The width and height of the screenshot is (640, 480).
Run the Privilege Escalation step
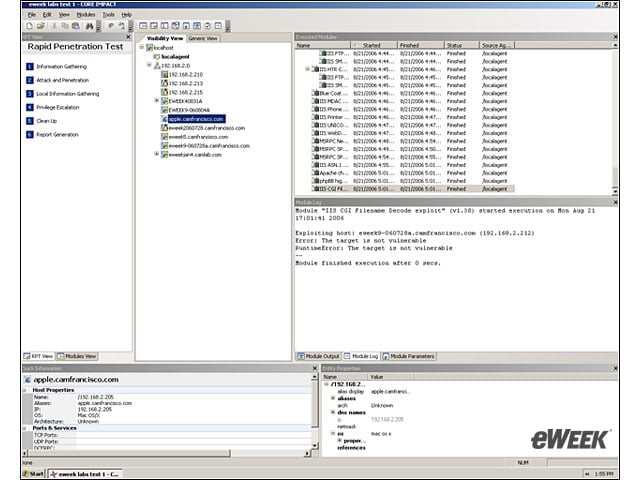pos(58,107)
